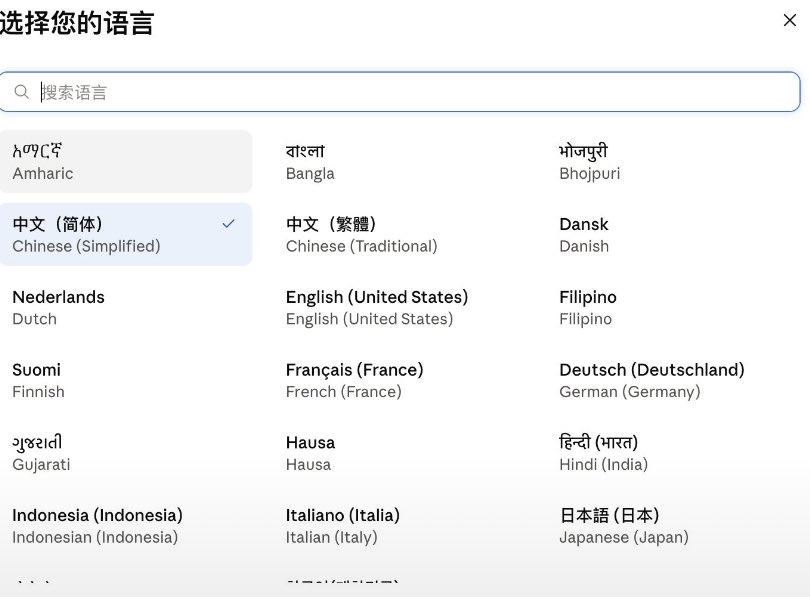Click the search magnifier icon

[21, 92]
